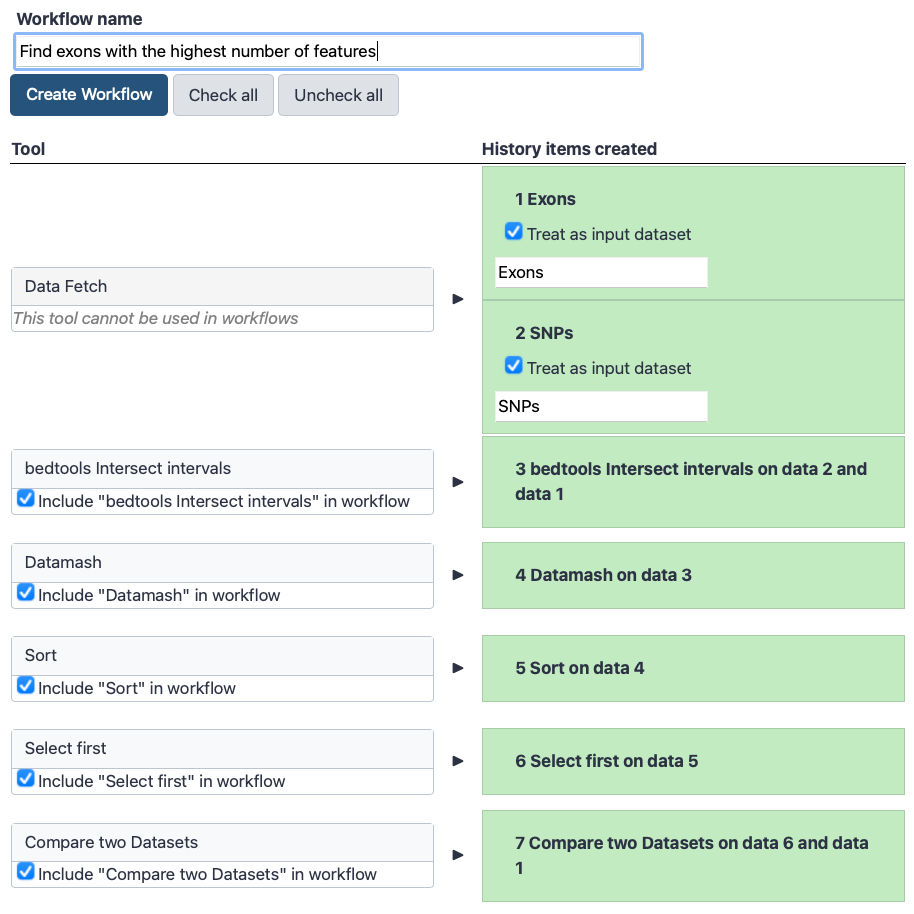Viewport: 914px width, 914px height.
Task: Click the arrow next to Sort tool
Action: [458, 668]
